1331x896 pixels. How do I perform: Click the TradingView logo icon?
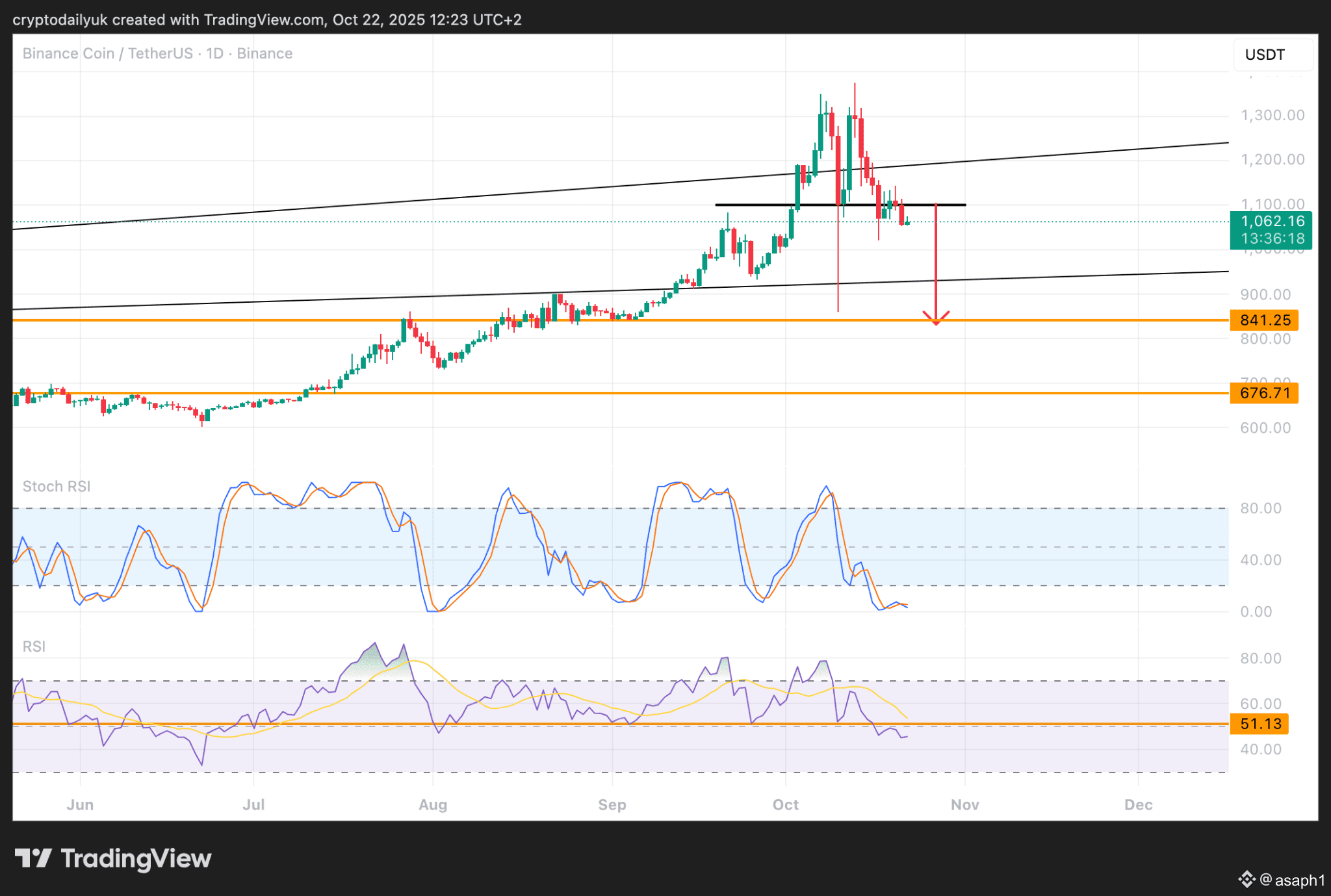click(x=33, y=858)
